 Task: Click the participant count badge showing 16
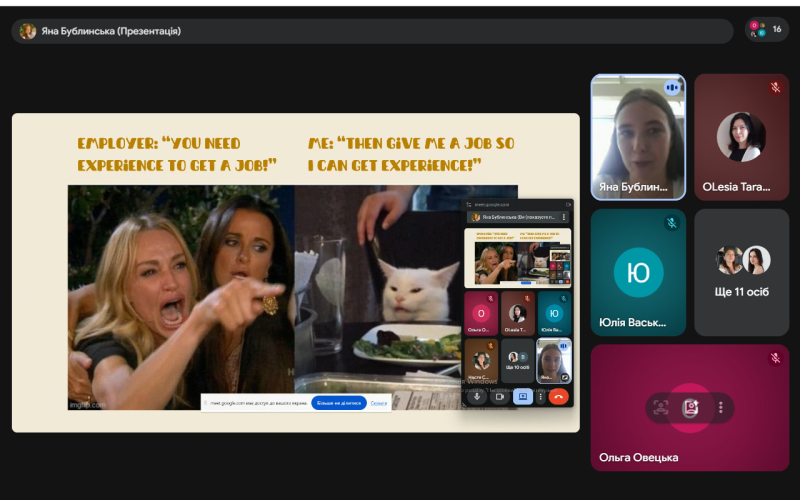pyautogui.click(x=766, y=30)
